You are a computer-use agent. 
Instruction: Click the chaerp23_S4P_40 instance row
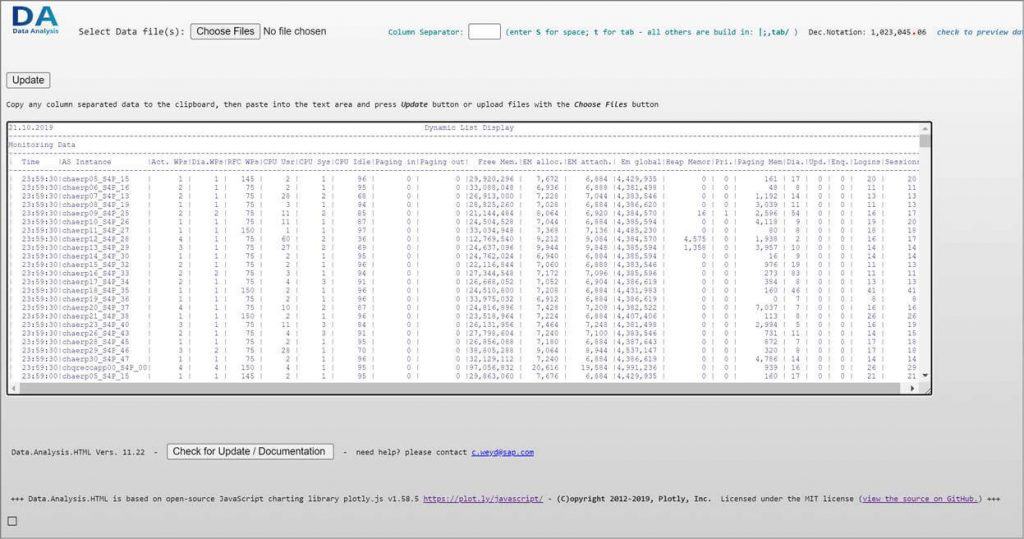point(463,324)
